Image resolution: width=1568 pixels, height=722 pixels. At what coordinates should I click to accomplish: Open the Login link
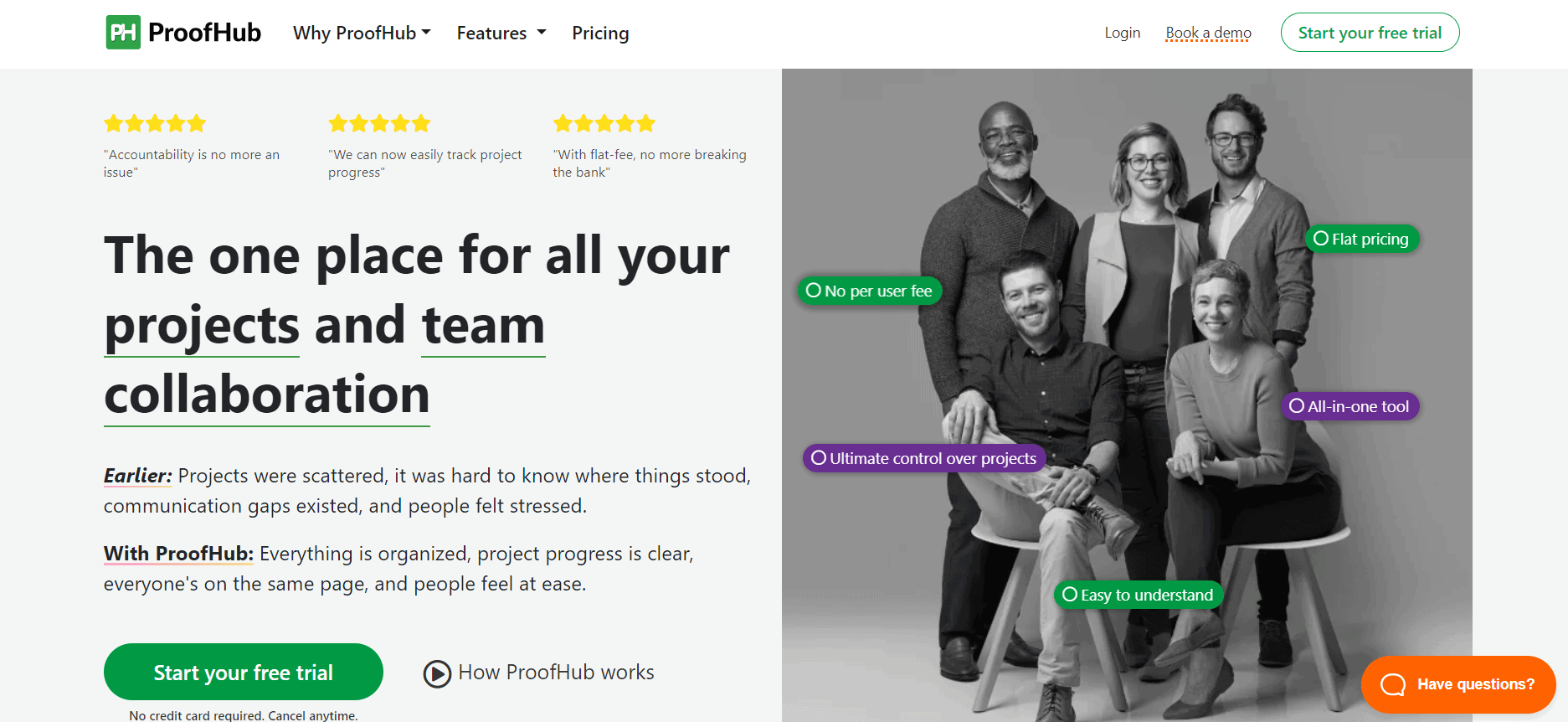1122,33
